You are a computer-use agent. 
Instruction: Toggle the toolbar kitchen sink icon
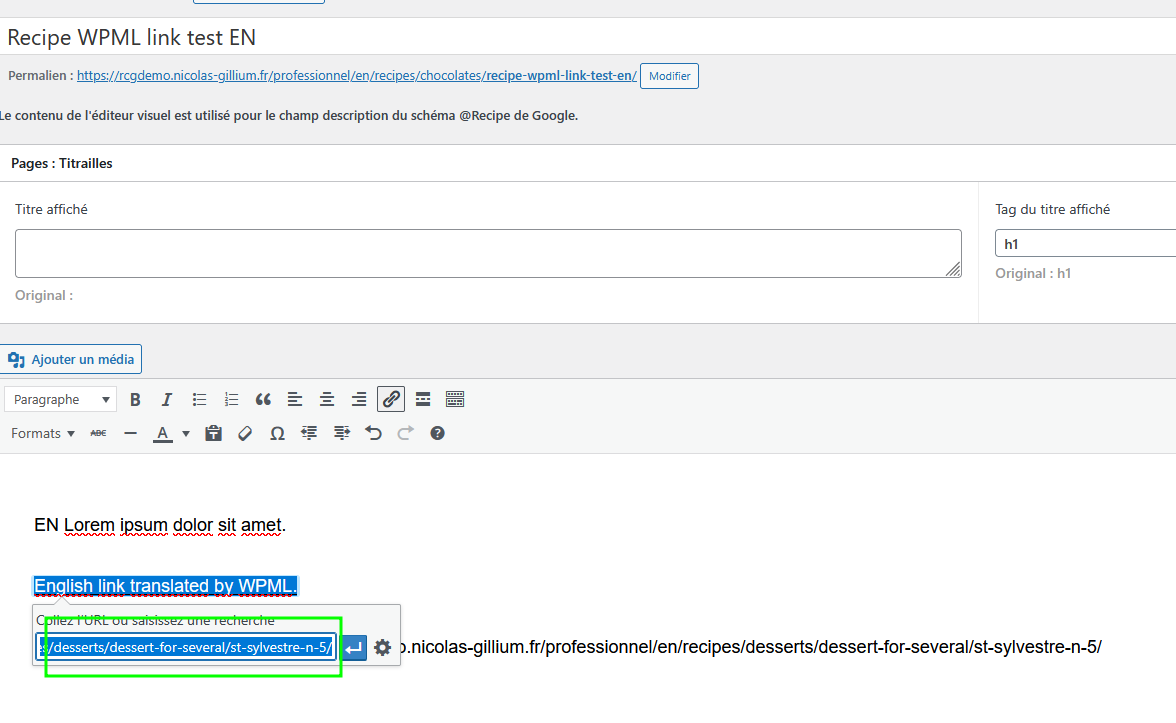tap(454, 400)
